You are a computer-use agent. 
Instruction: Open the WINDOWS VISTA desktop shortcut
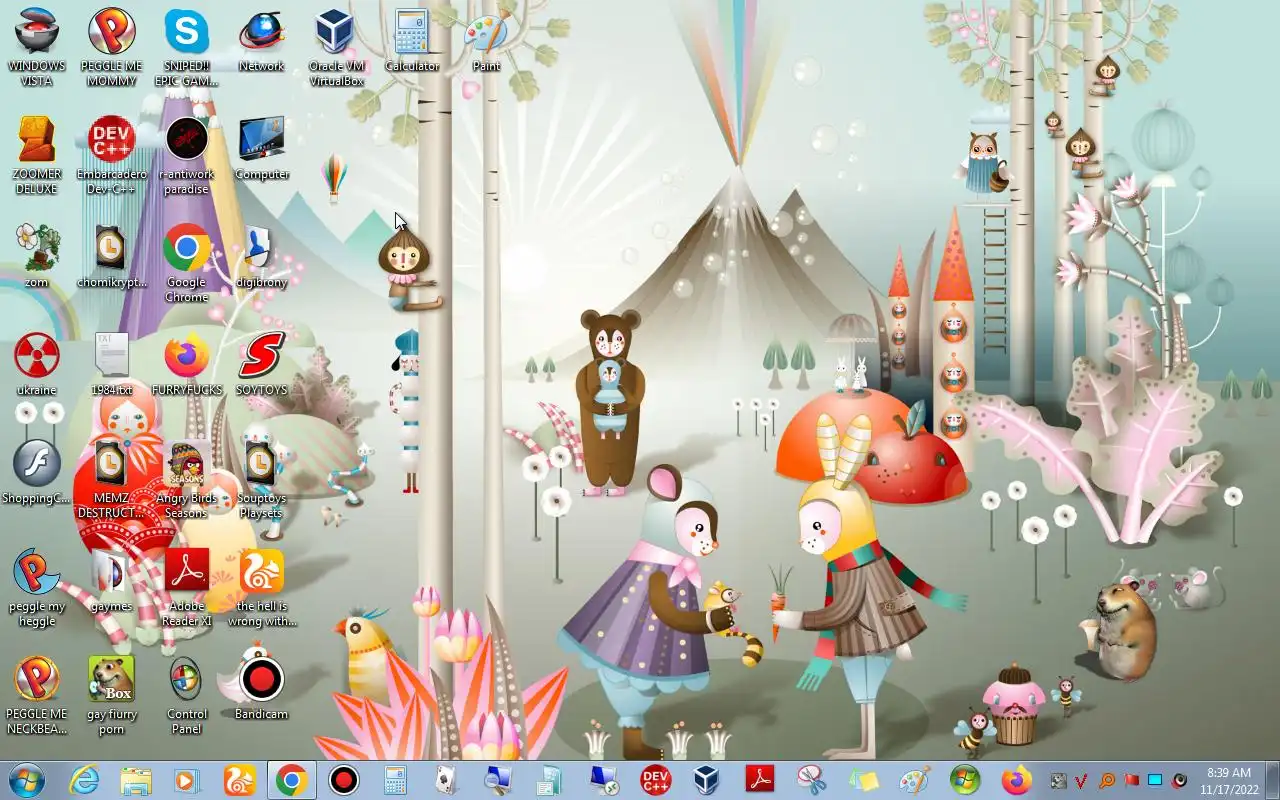[37, 47]
